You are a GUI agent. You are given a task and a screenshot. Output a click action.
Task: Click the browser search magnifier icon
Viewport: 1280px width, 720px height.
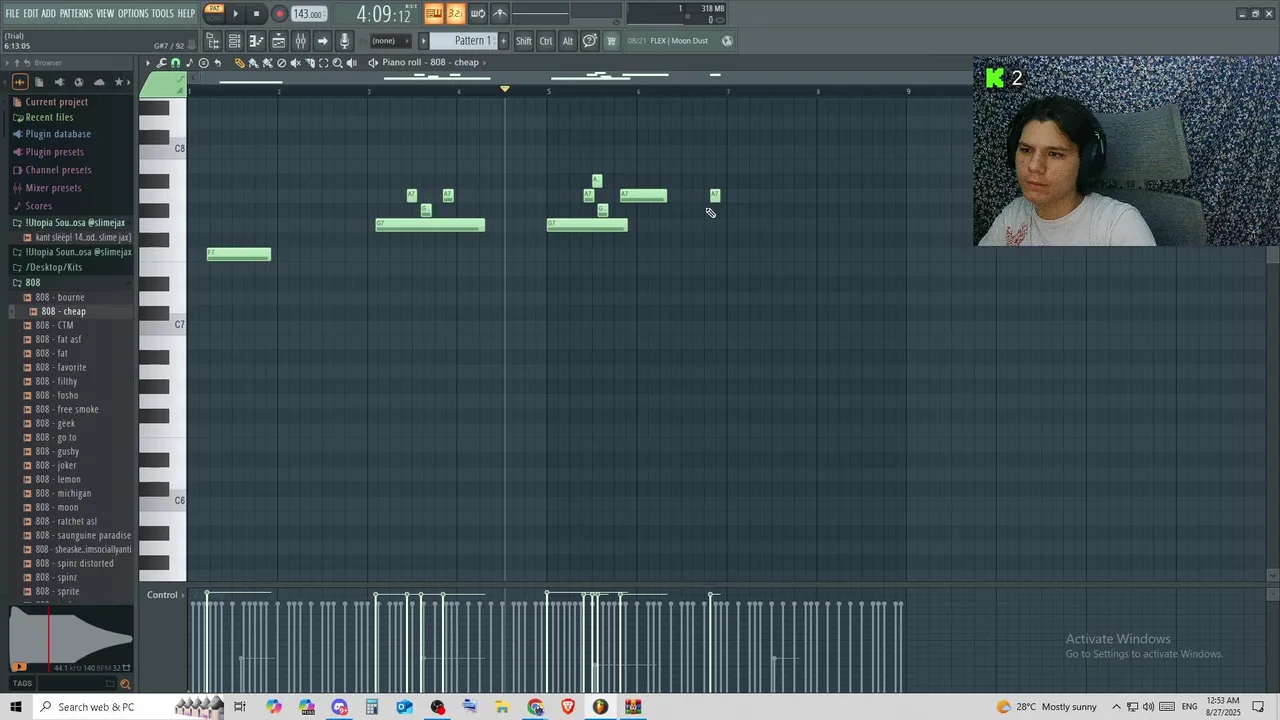pos(125,684)
